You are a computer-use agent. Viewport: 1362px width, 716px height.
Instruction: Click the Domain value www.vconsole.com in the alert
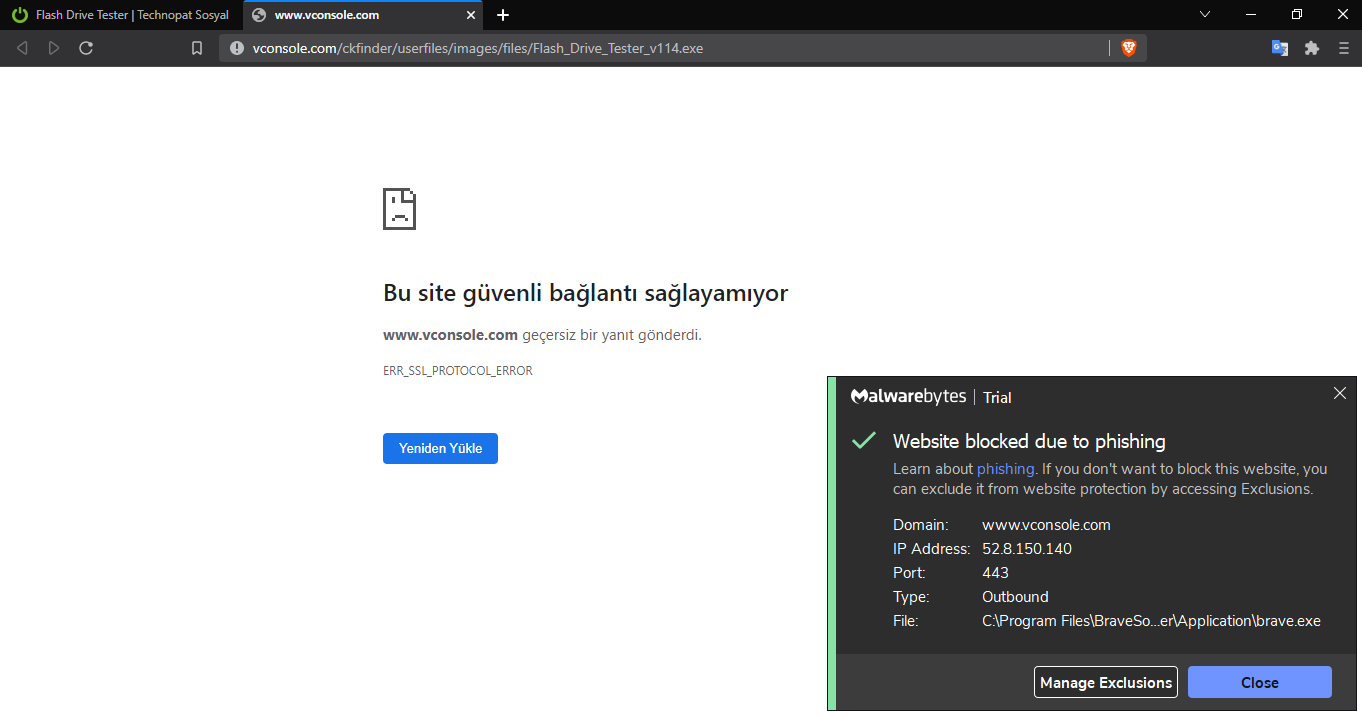click(1046, 525)
